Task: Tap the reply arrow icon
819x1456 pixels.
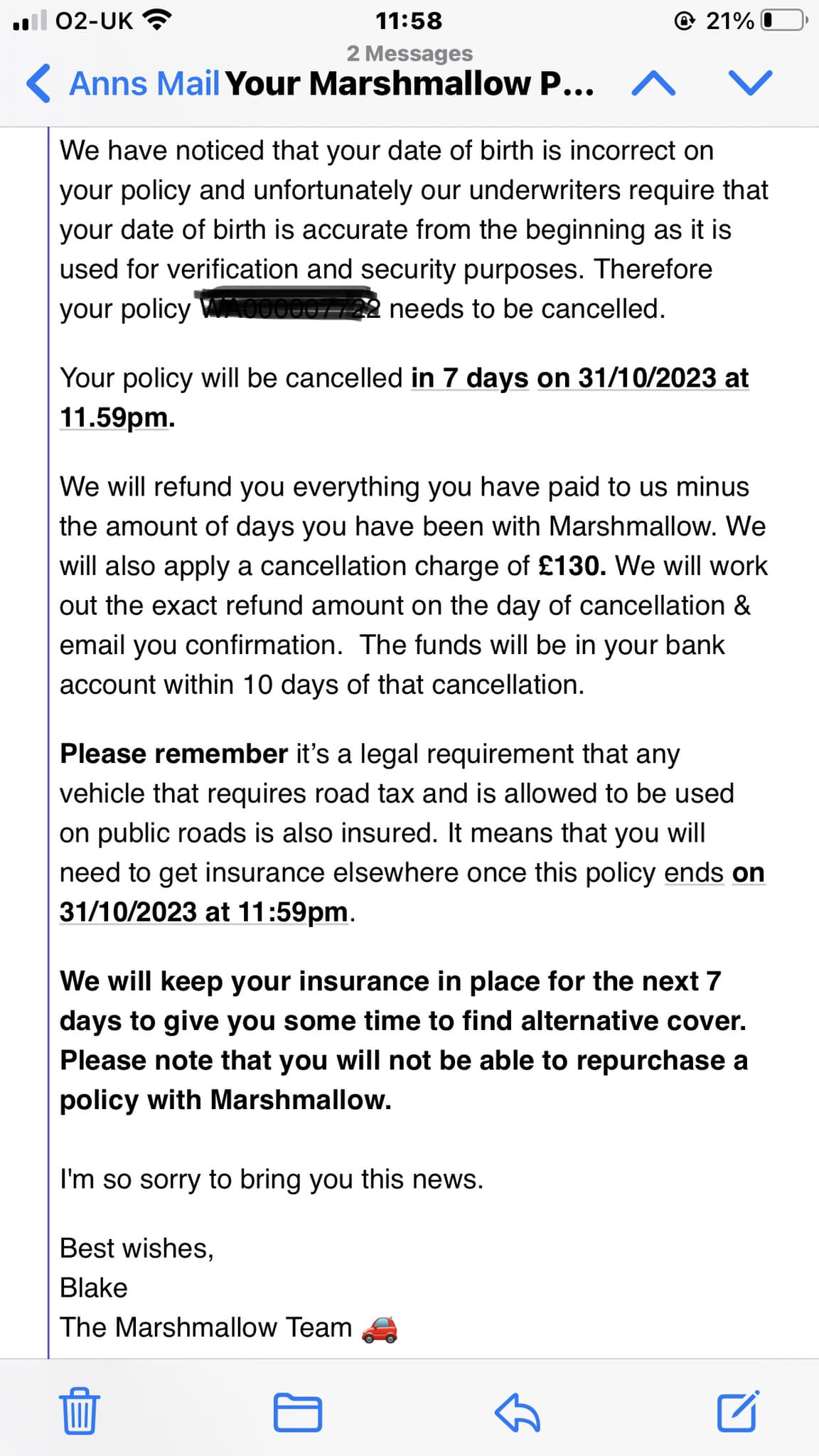Action: coord(518,1411)
